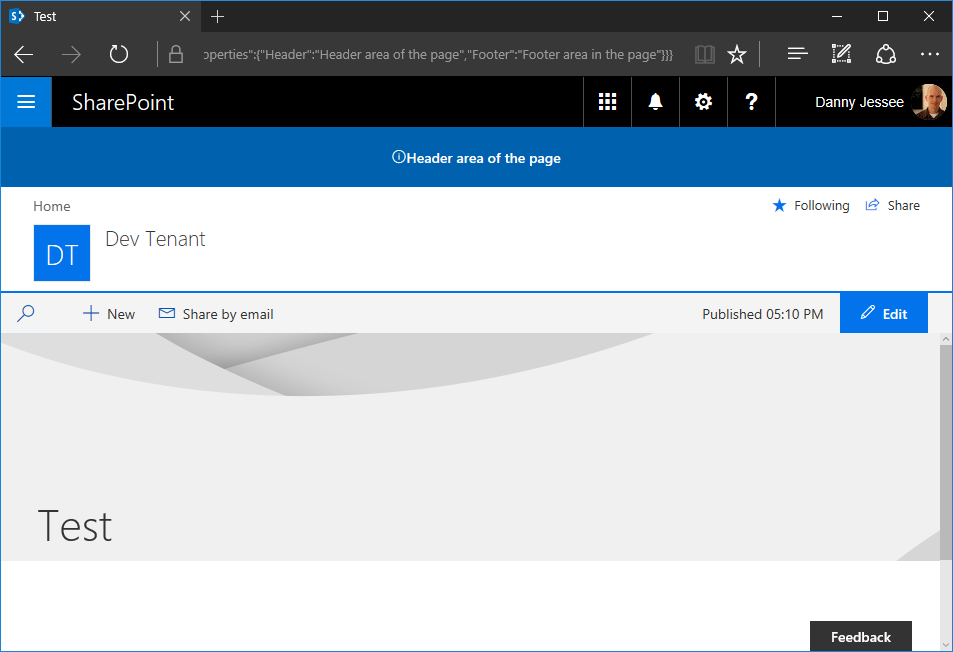953x652 pixels.
Task: Open the SharePoint hamburger navigation menu
Action: (x=26, y=102)
